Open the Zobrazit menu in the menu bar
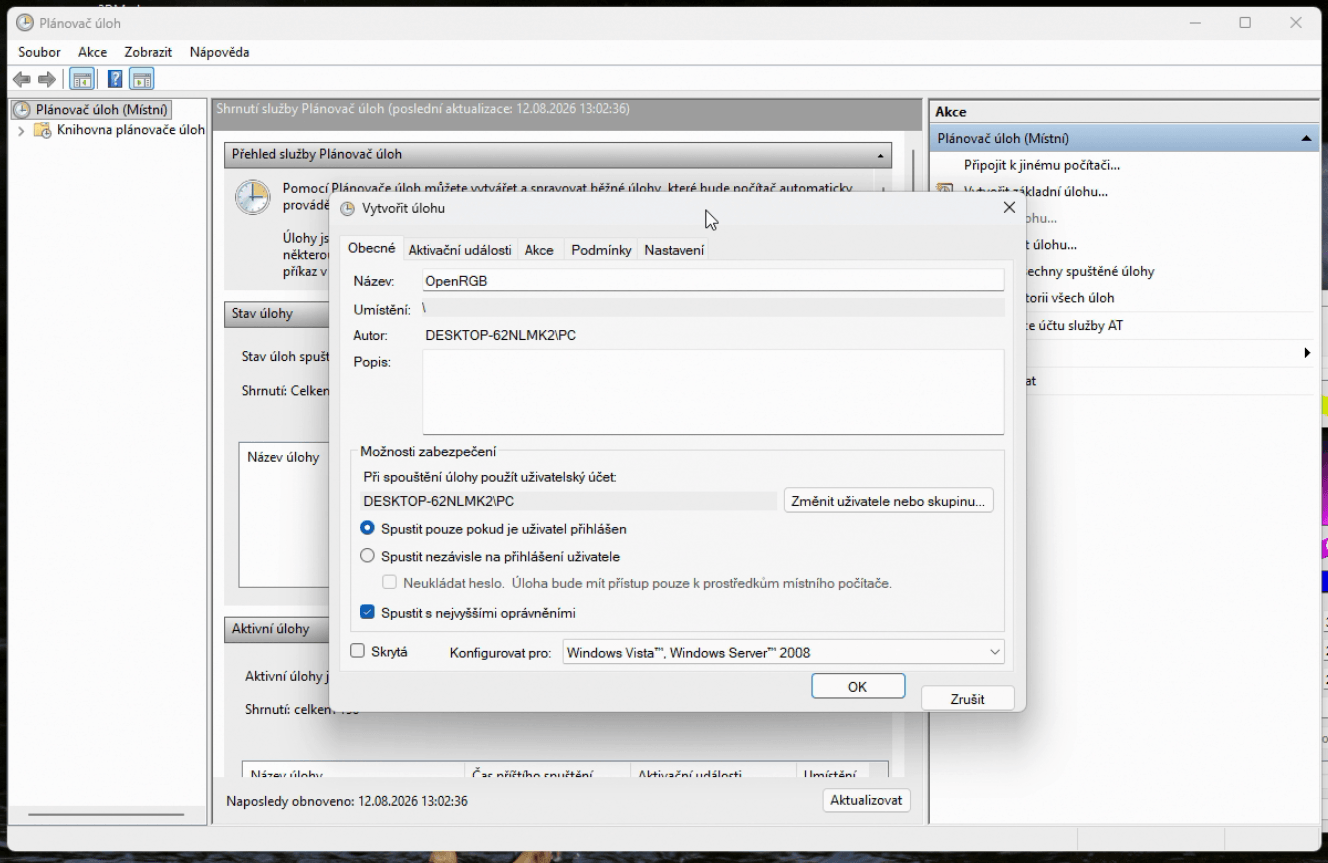 [x=148, y=52]
